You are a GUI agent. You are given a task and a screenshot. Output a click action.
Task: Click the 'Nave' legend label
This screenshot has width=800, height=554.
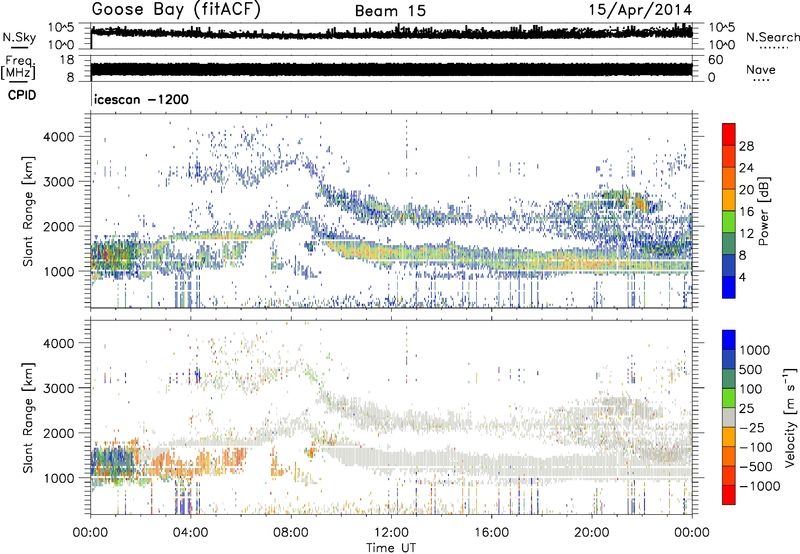pos(761,69)
